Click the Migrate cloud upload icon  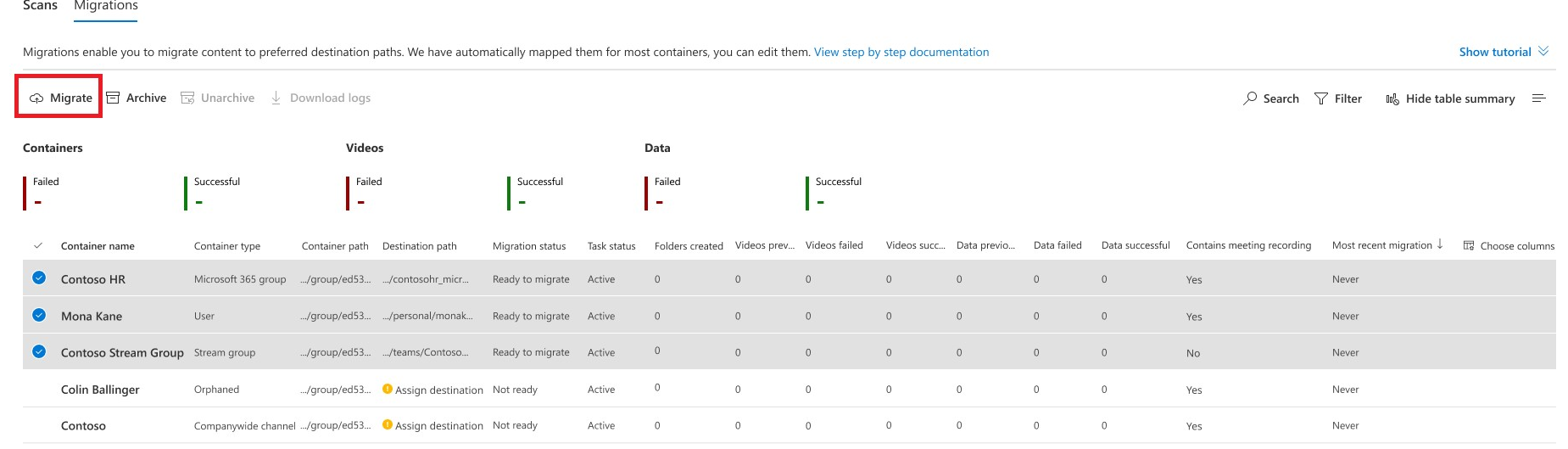tap(36, 98)
